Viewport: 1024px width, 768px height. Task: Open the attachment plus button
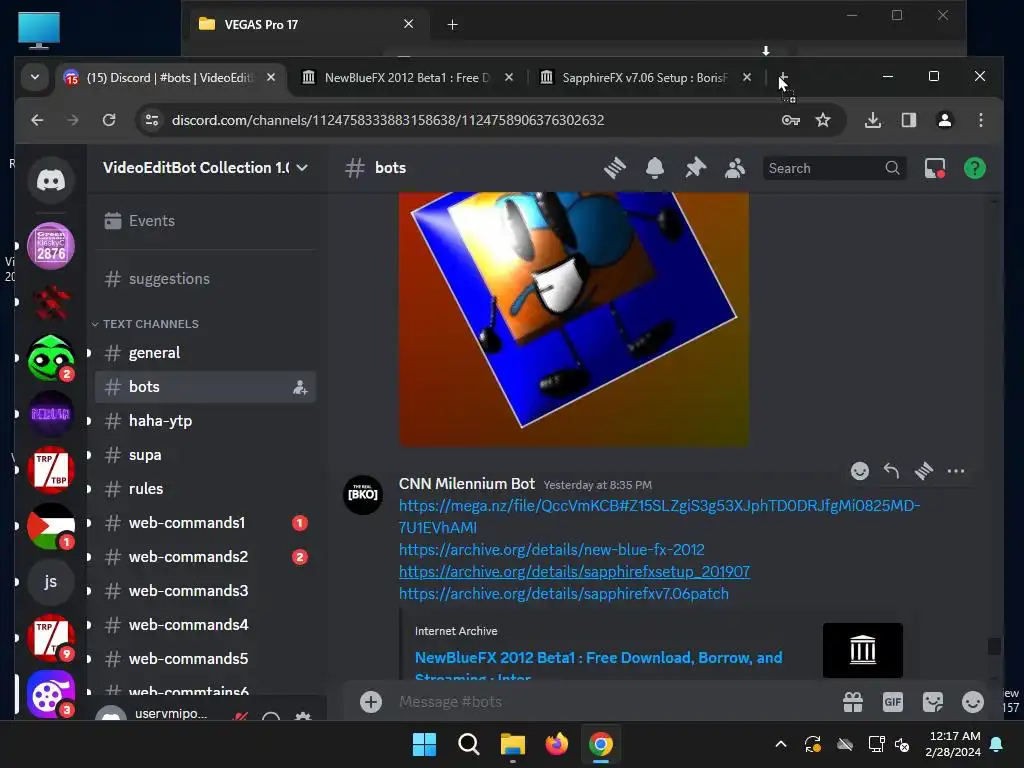371,702
